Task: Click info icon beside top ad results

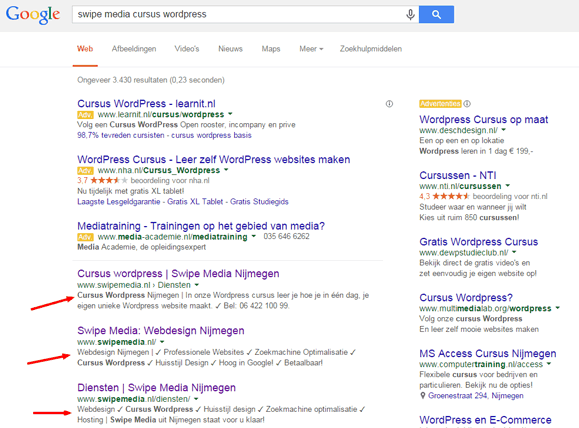Action: [x=389, y=104]
